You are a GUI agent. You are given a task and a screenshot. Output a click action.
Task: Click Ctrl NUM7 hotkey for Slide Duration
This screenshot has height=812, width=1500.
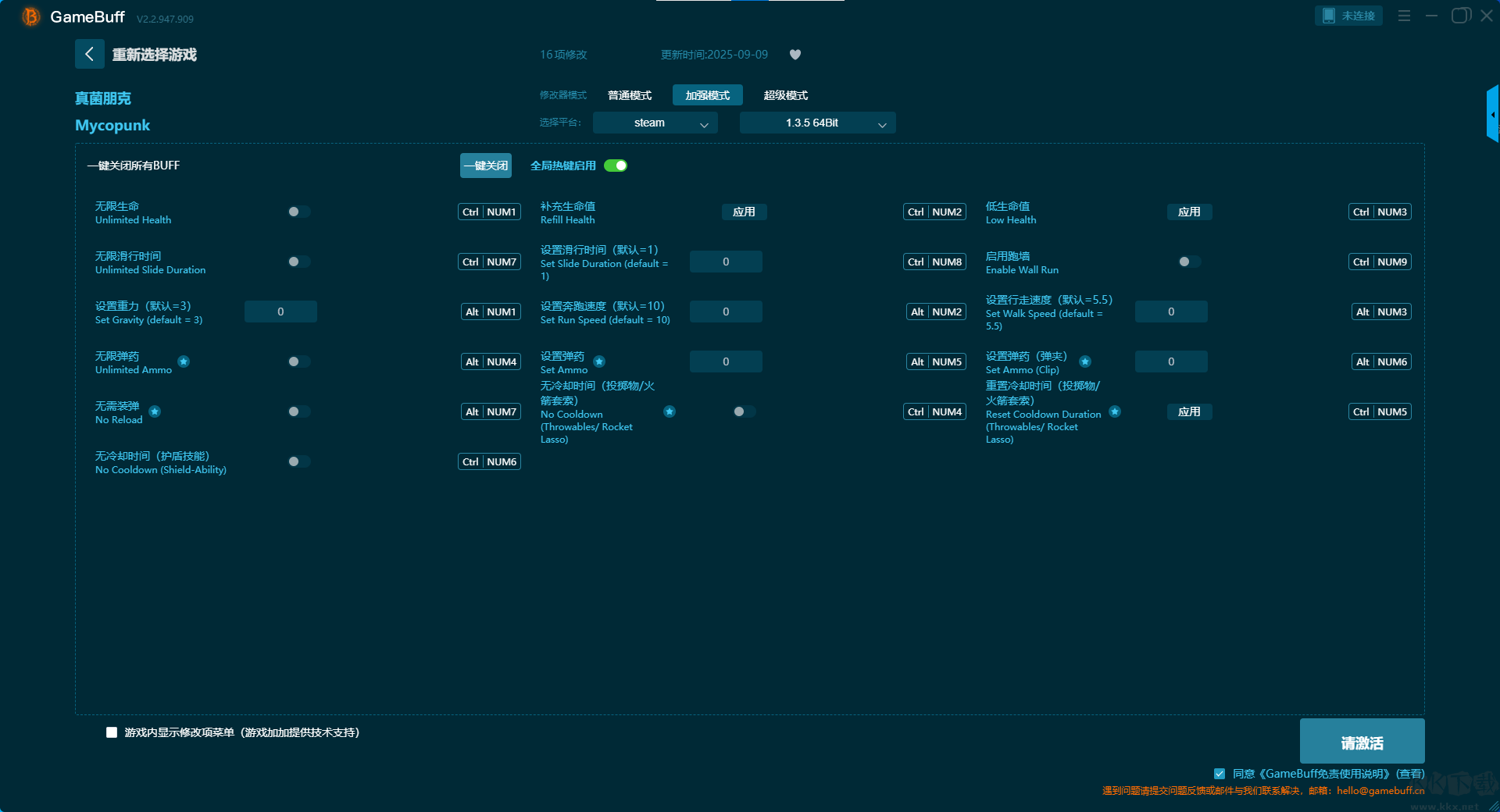(x=489, y=262)
